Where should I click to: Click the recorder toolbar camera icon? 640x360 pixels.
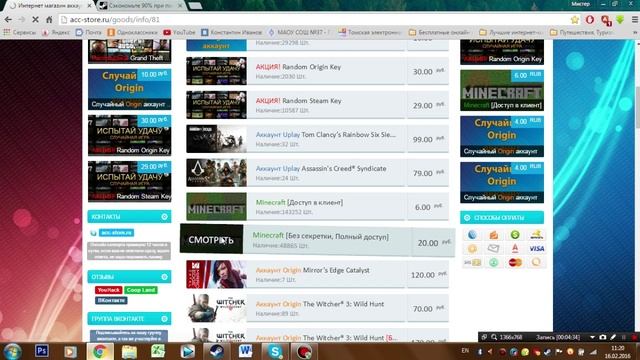click(x=603, y=337)
